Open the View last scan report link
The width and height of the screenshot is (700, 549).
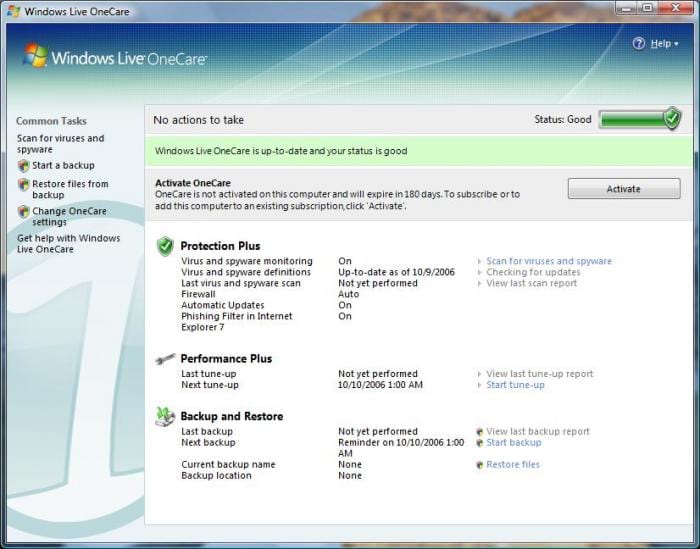(x=531, y=283)
